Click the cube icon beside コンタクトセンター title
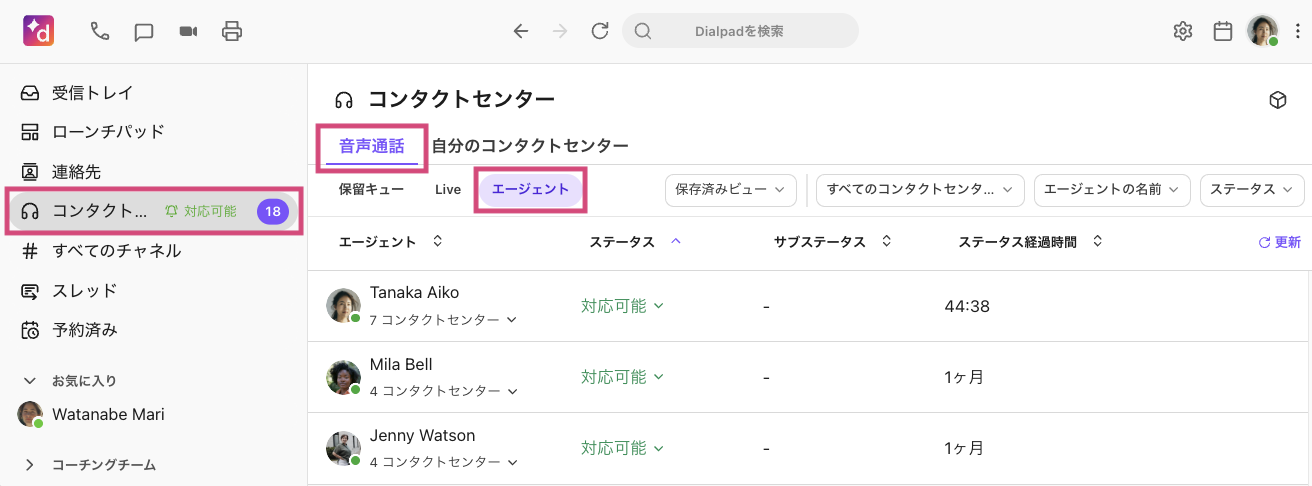Viewport: 1312px width, 486px height. (x=1277, y=100)
